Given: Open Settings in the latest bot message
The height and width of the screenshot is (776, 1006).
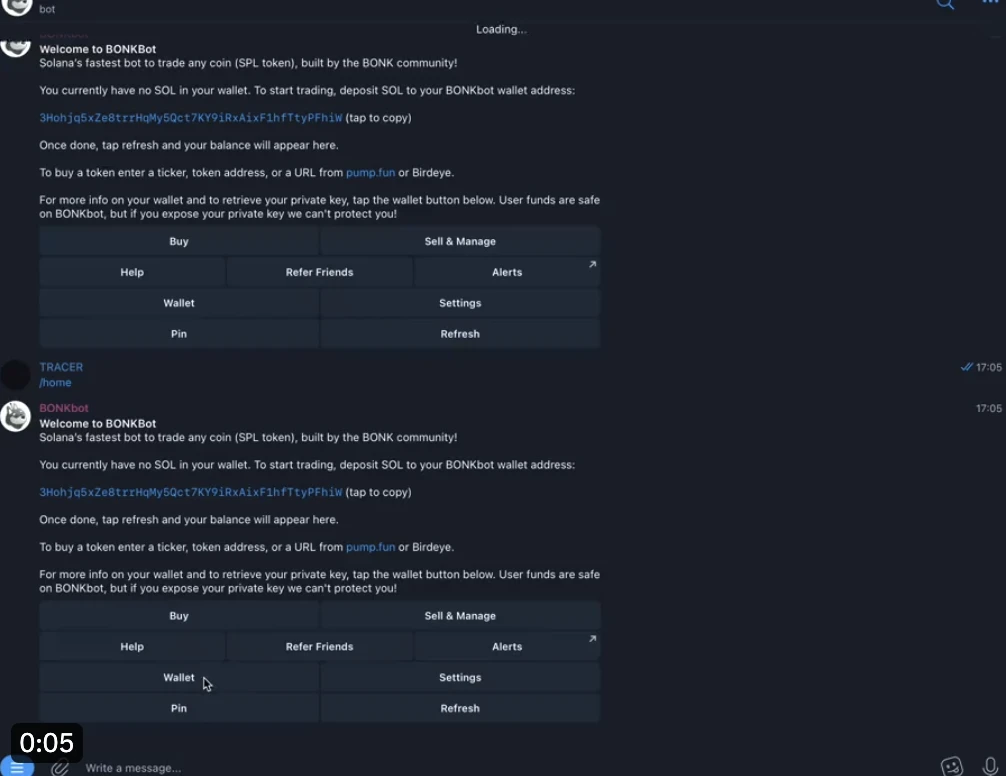Looking at the screenshot, I should pyautogui.click(x=460, y=678).
